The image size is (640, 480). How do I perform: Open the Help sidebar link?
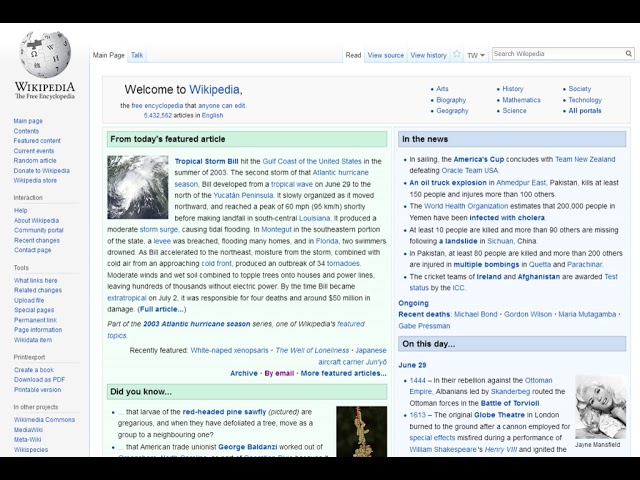20,211
